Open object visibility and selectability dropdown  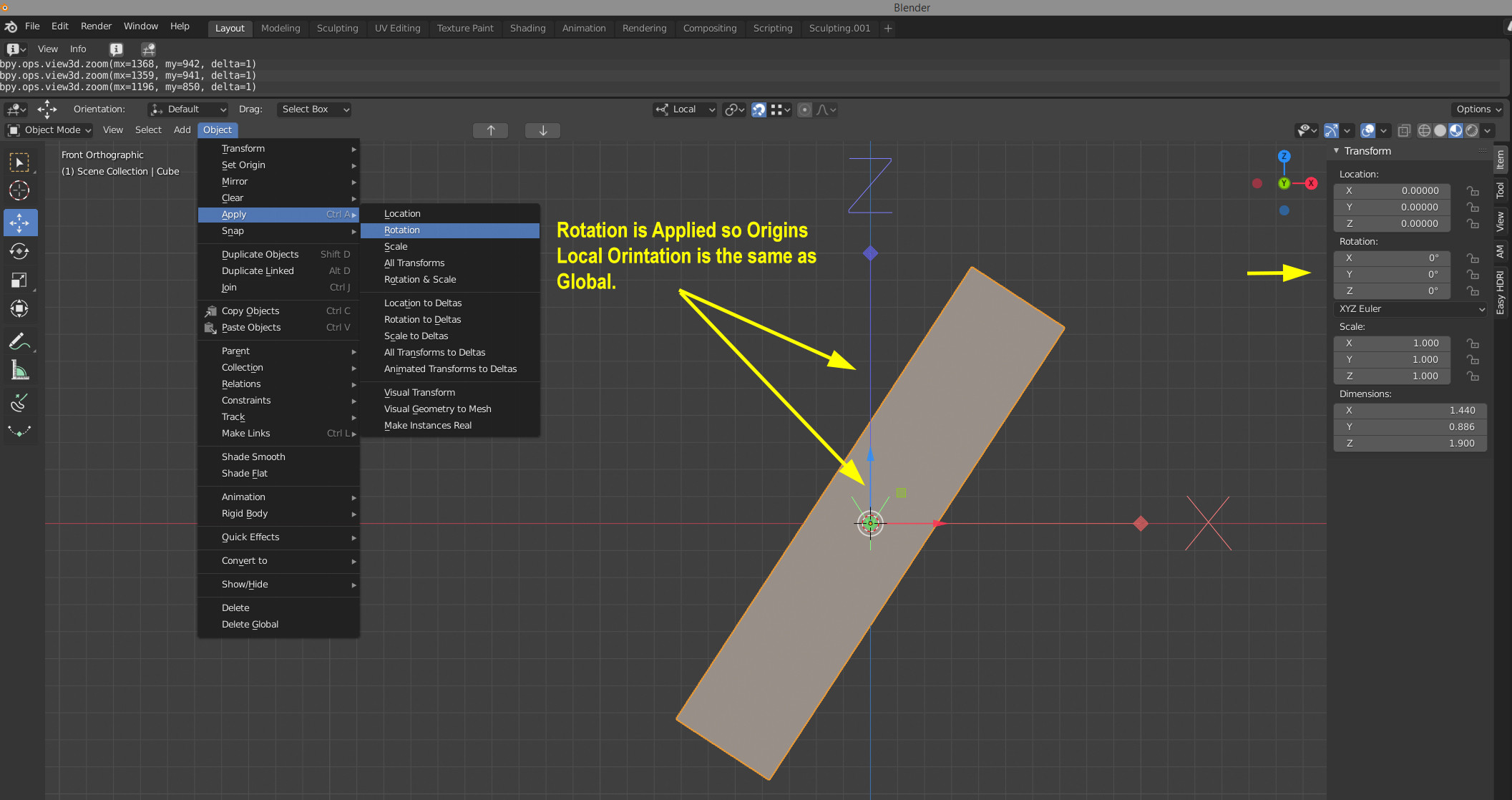pos(1307,130)
